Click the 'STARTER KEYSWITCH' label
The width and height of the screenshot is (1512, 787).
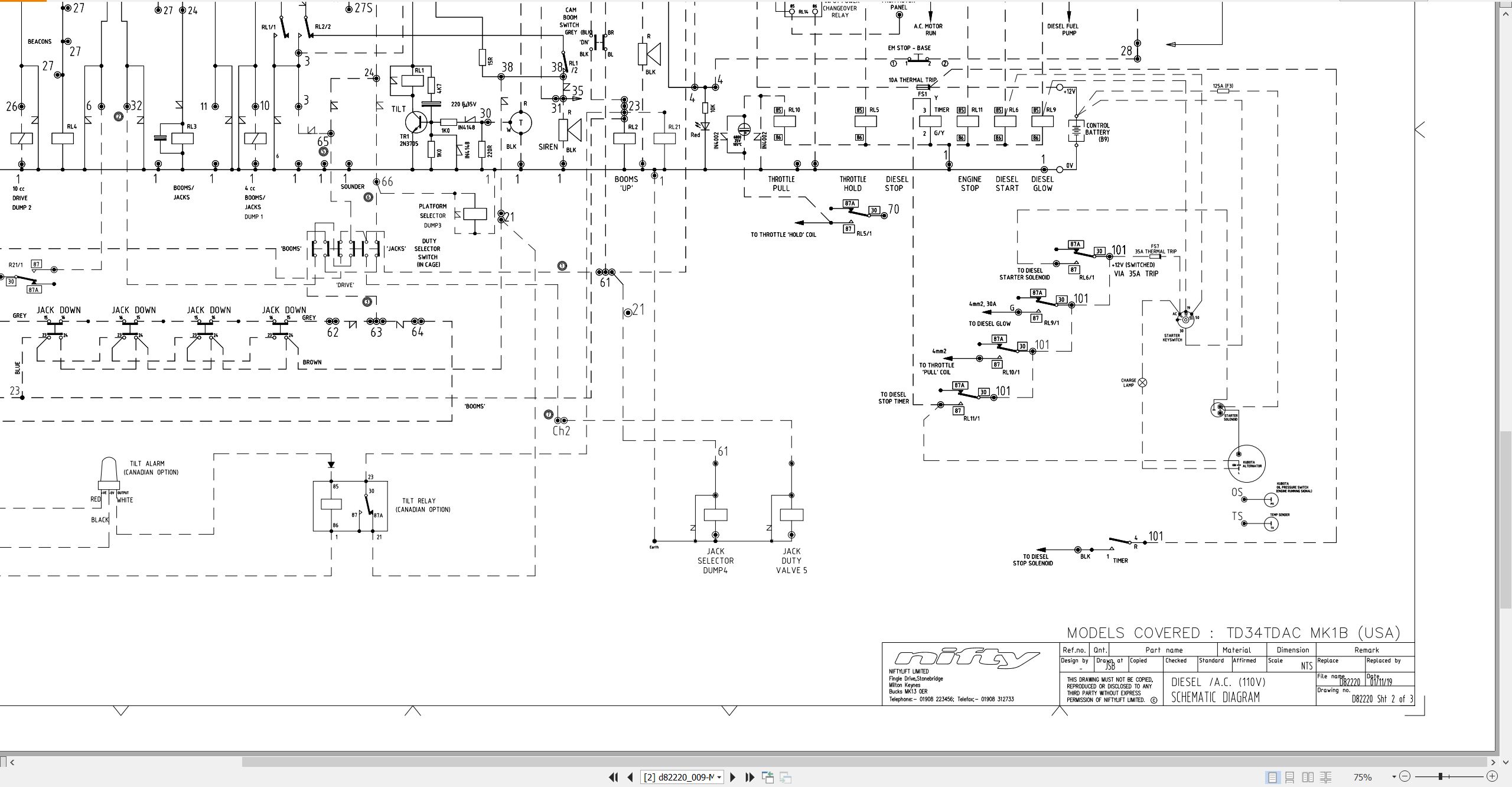[1172, 338]
